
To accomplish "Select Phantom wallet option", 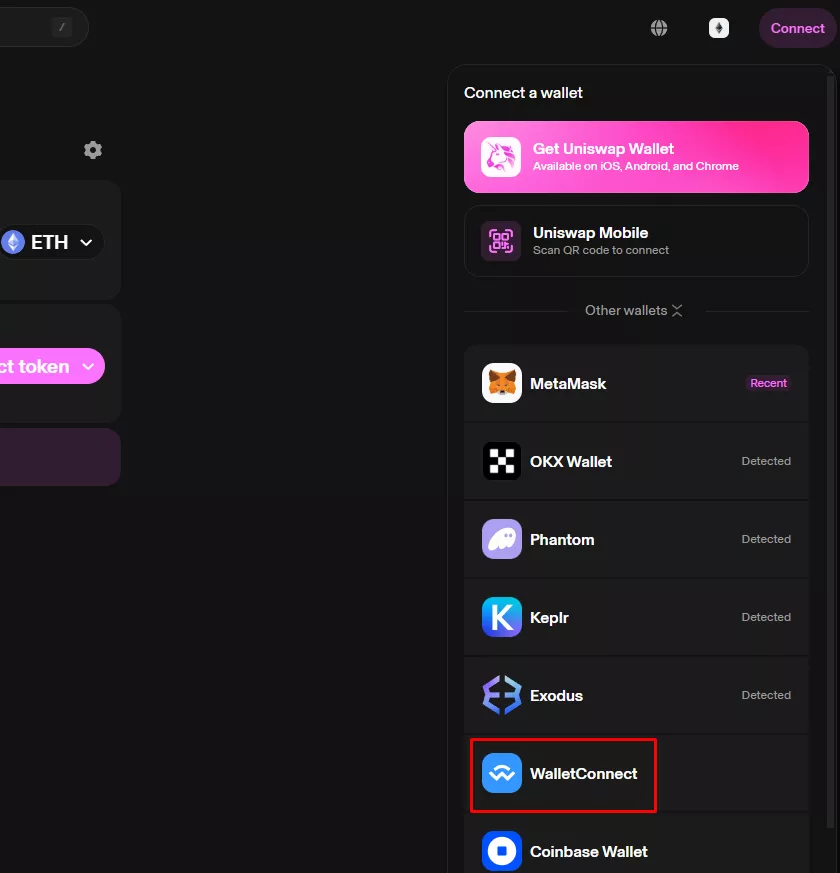I will coord(636,539).
